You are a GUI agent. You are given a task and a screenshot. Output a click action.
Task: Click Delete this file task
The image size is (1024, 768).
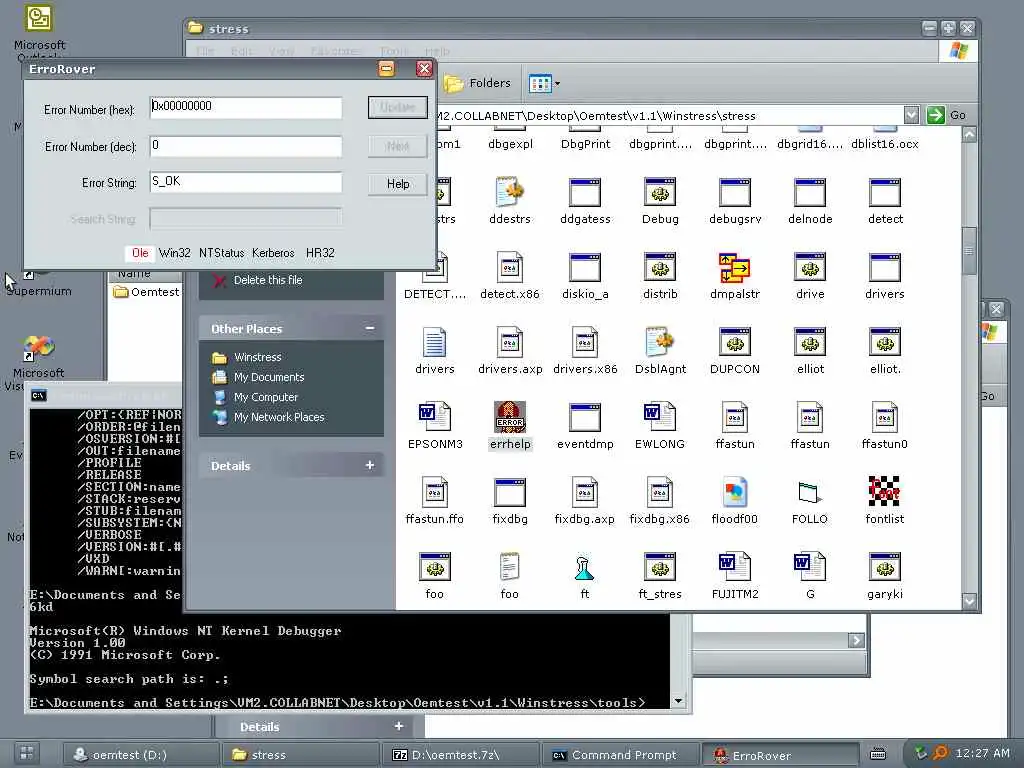point(268,280)
